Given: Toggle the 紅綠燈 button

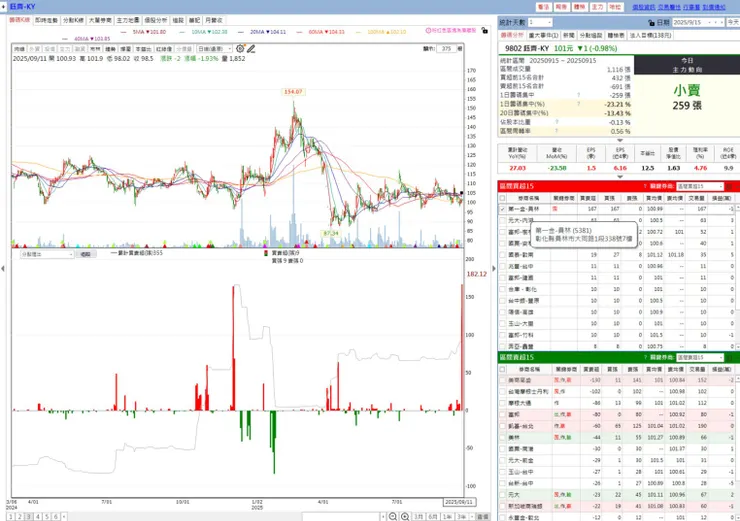Looking at the screenshot, I should (164, 49).
